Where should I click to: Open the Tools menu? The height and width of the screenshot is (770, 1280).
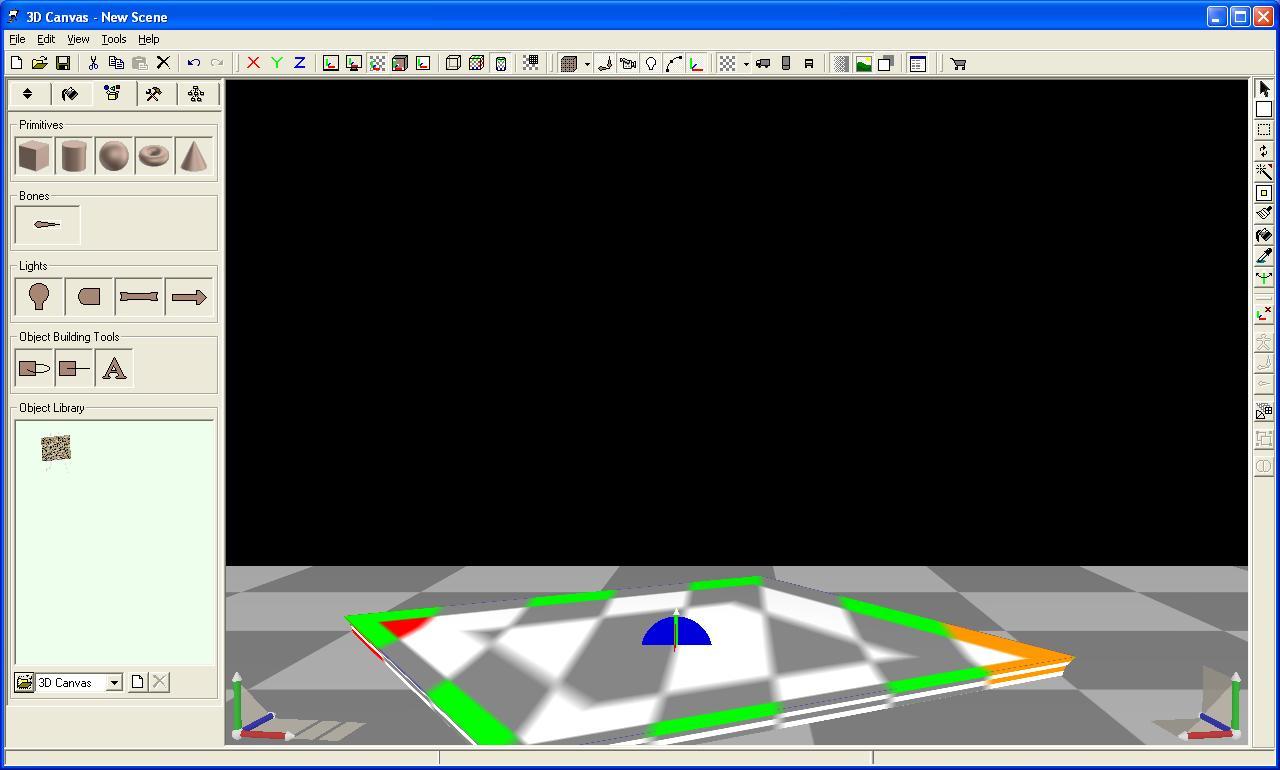pos(114,39)
